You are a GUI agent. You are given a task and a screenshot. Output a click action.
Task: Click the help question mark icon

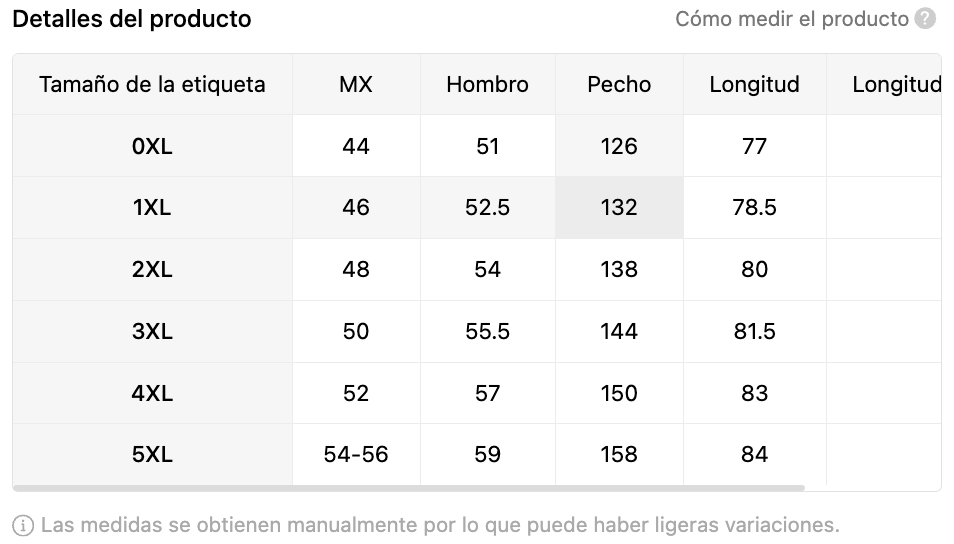coord(925,19)
